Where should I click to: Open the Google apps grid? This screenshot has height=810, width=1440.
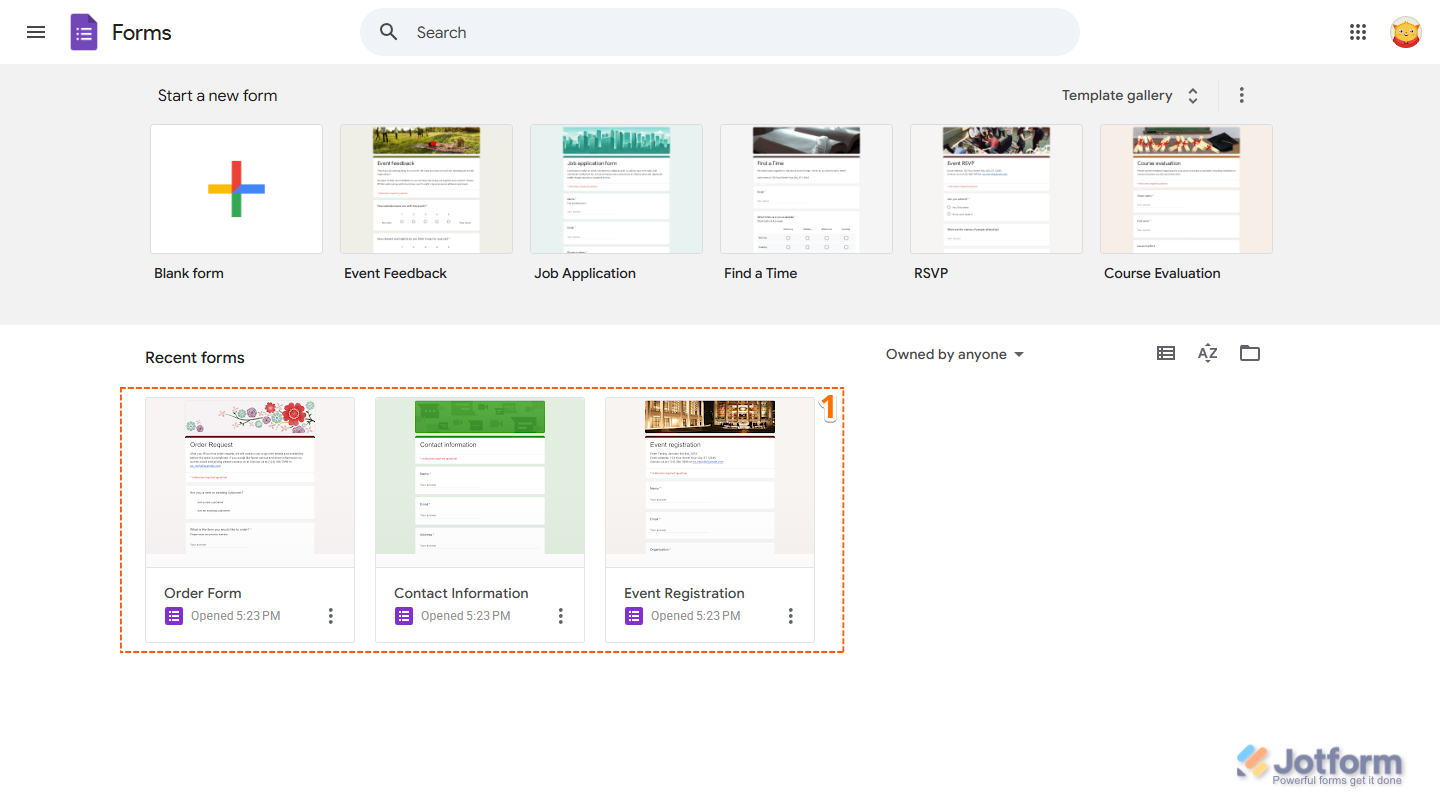(1357, 31)
